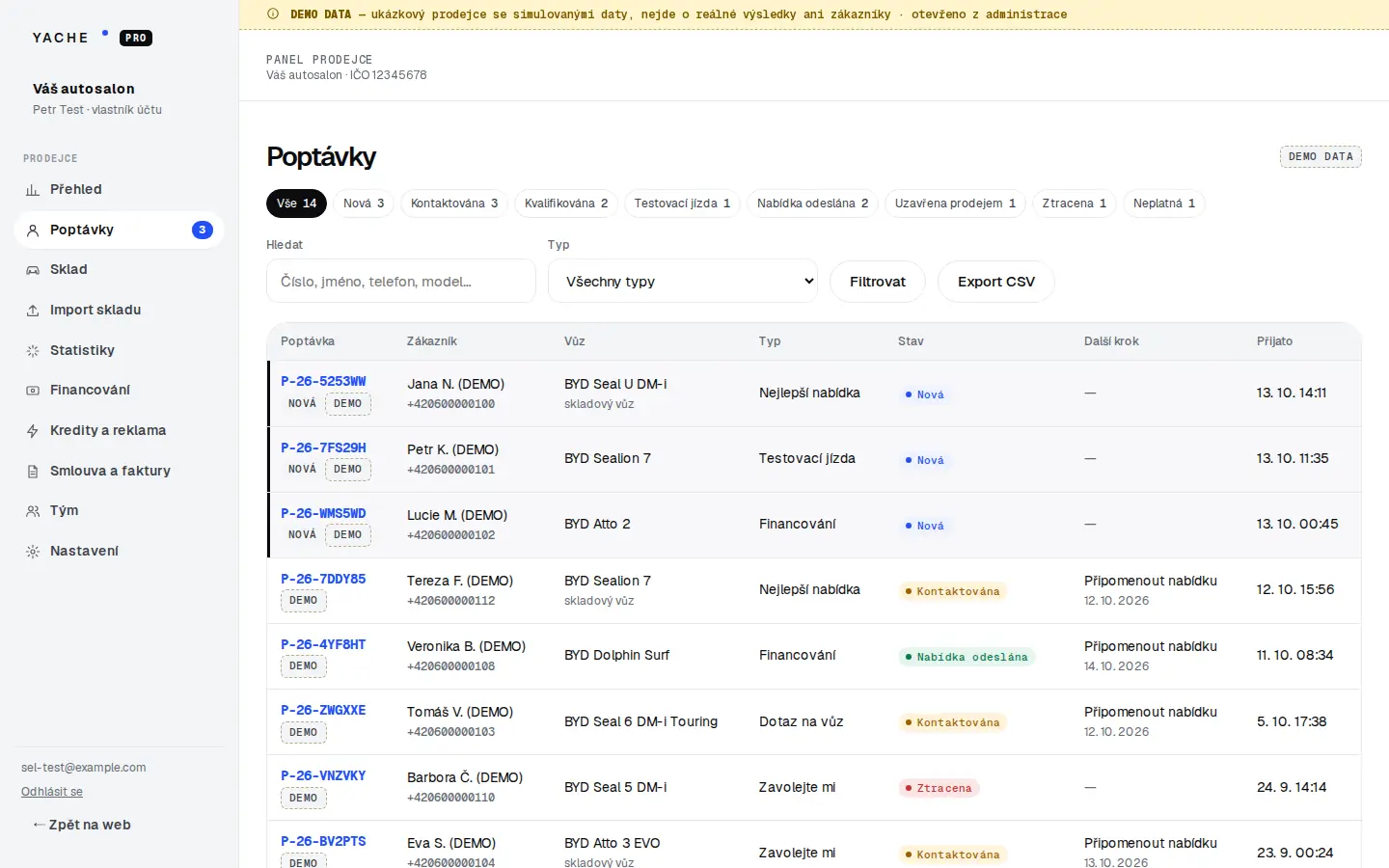The image size is (1389, 868).
Task: Show 'Nabídka odeslána 2' filter
Action: [x=813, y=203]
